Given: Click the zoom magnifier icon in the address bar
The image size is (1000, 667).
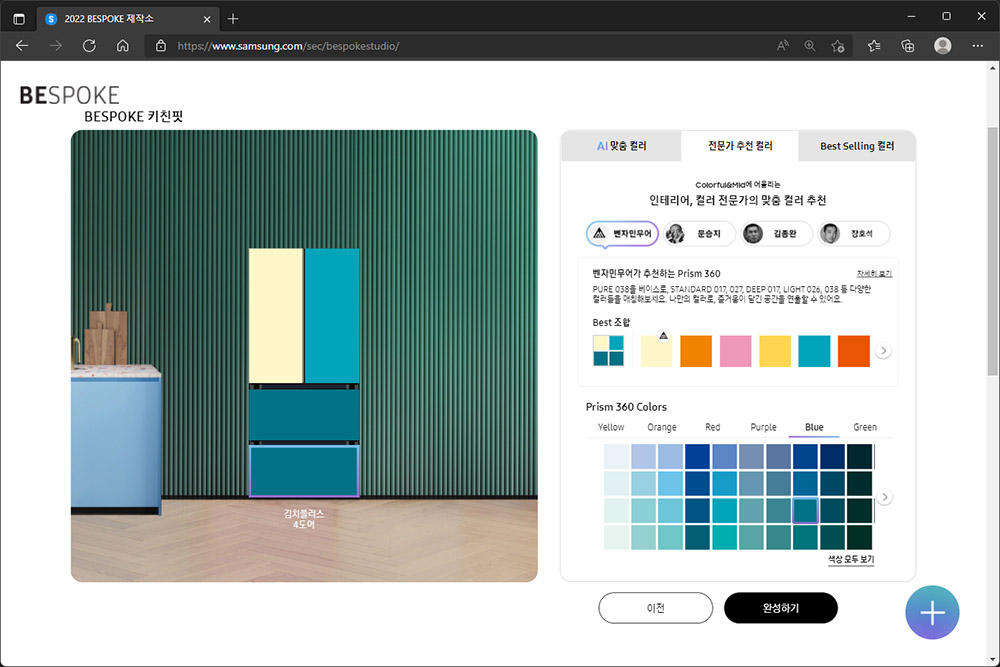Looking at the screenshot, I should click(x=810, y=46).
